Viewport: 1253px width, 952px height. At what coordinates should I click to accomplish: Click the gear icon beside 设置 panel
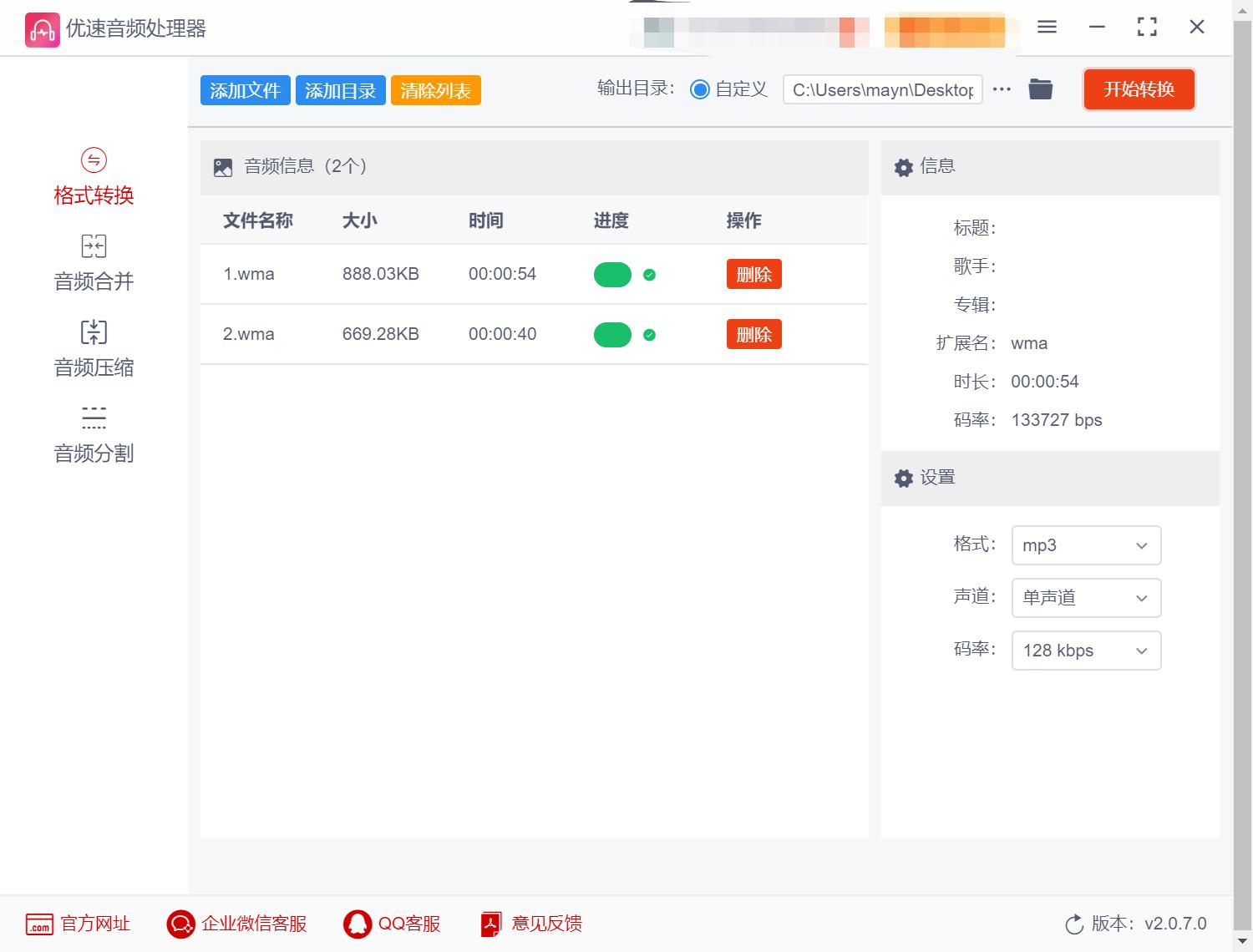903,479
